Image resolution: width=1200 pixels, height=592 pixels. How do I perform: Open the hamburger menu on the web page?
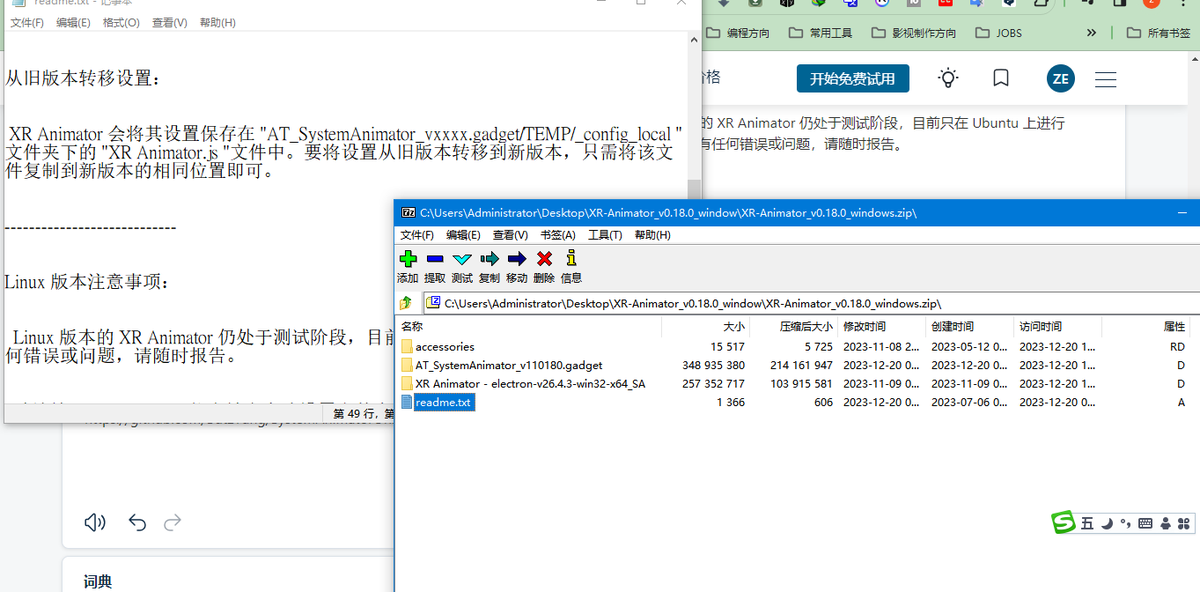[1106, 79]
